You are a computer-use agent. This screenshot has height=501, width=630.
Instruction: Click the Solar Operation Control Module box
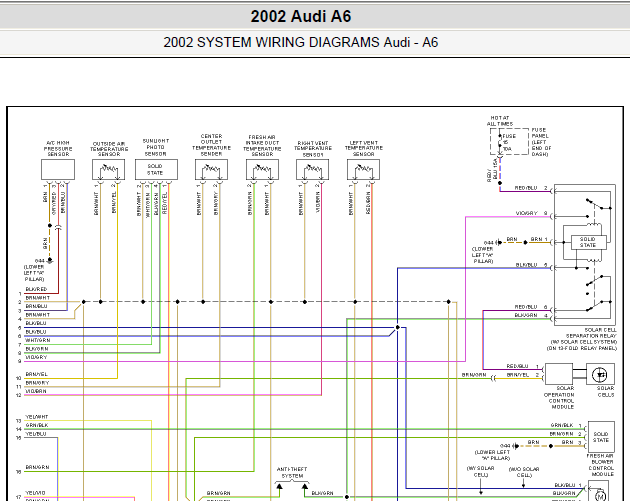click(x=558, y=374)
